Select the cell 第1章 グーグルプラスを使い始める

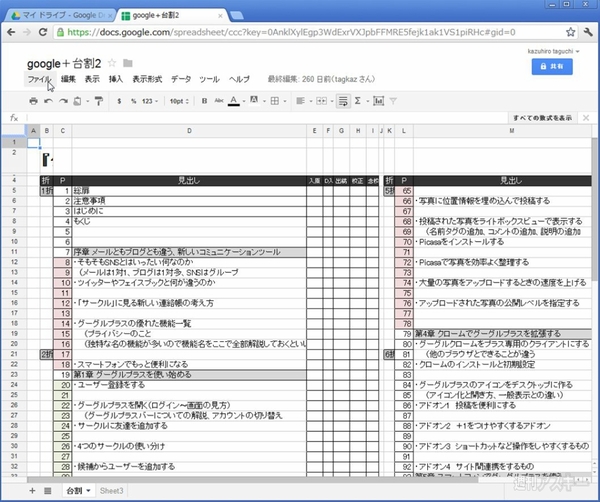click(189, 375)
